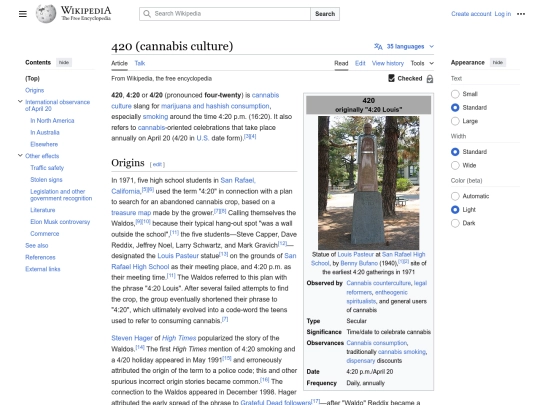The width and height of the screenshot is (540, 405).
Task: Jump to See also section
Action: point(37,246)
